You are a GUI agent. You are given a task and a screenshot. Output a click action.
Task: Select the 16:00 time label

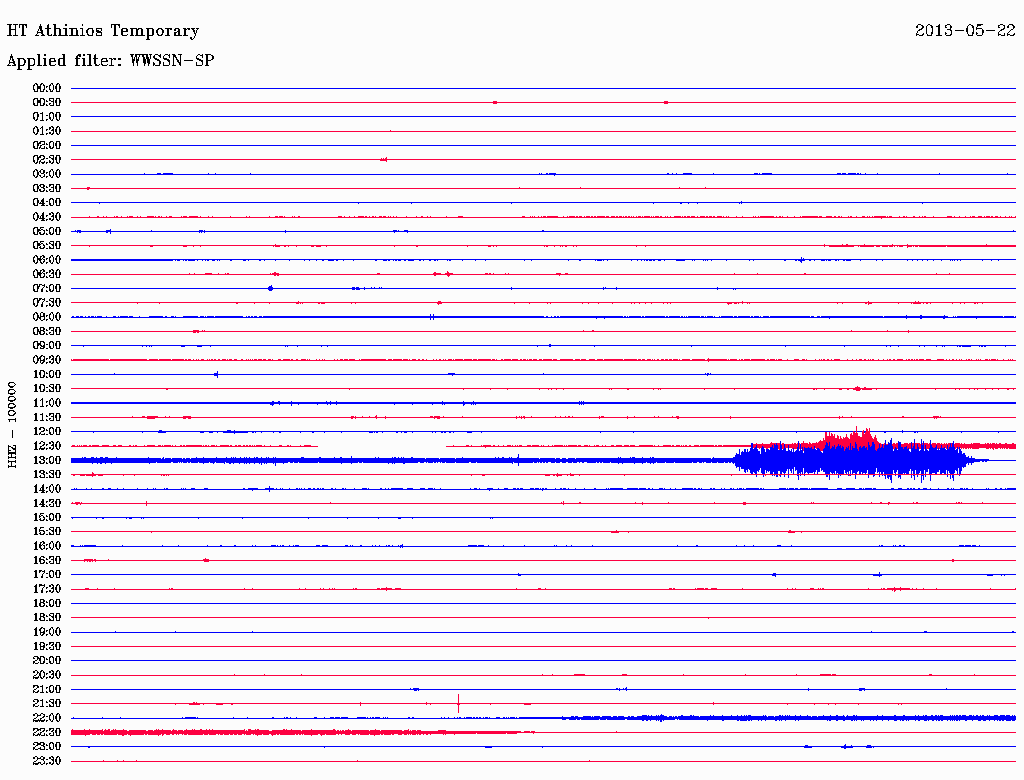47,546
